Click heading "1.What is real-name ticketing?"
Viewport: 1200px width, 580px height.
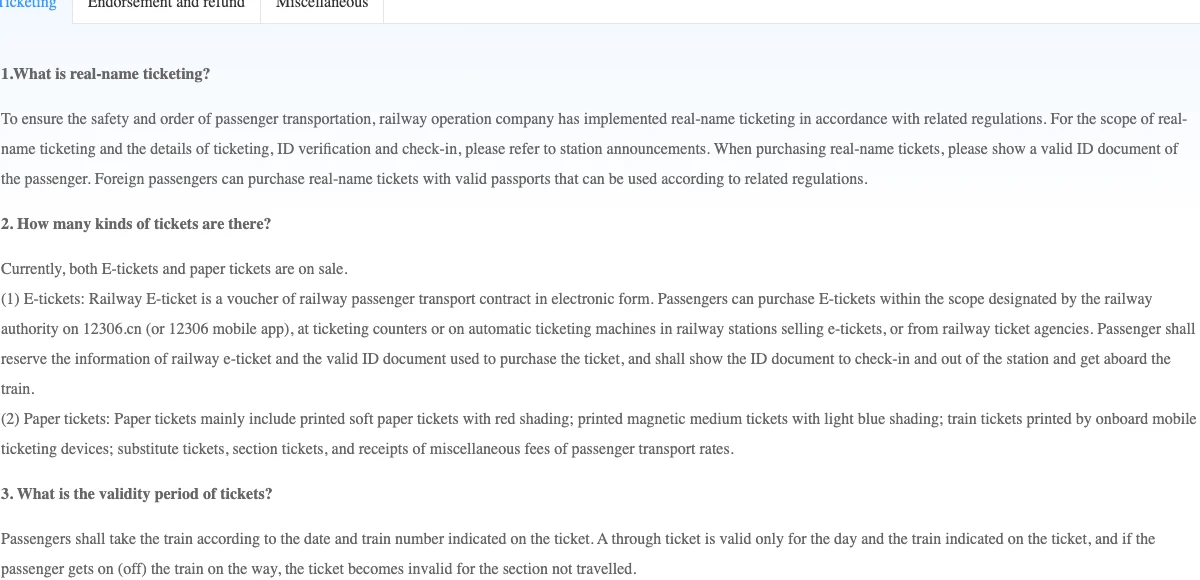(105, 74)
